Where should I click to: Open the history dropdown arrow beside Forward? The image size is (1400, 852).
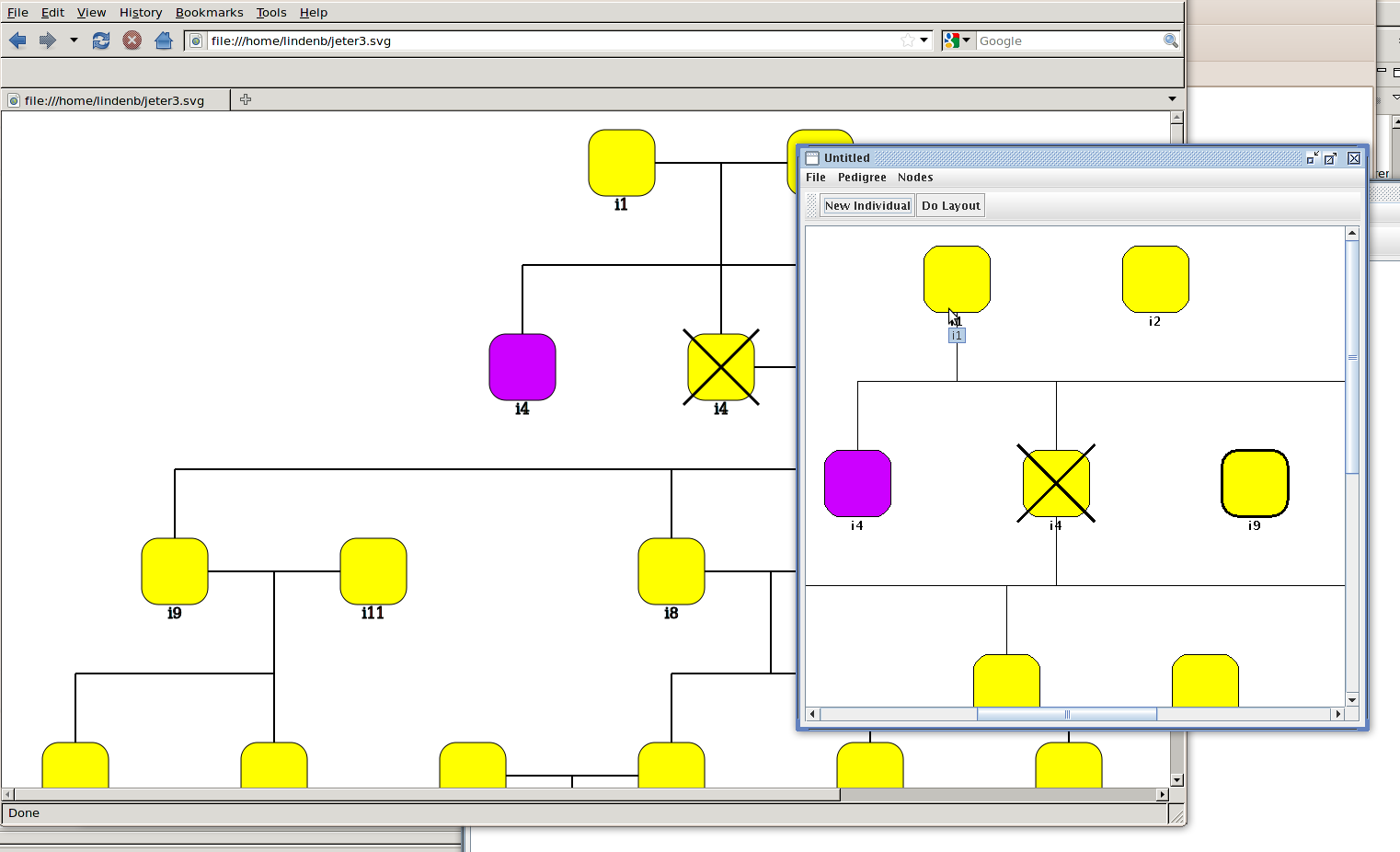point(74,40)
